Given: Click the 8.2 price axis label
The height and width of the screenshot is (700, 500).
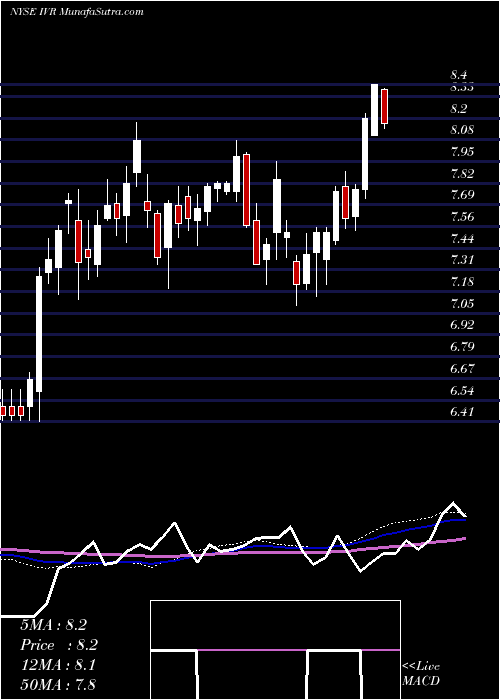Looking at the screenshot, I should 458,108.
